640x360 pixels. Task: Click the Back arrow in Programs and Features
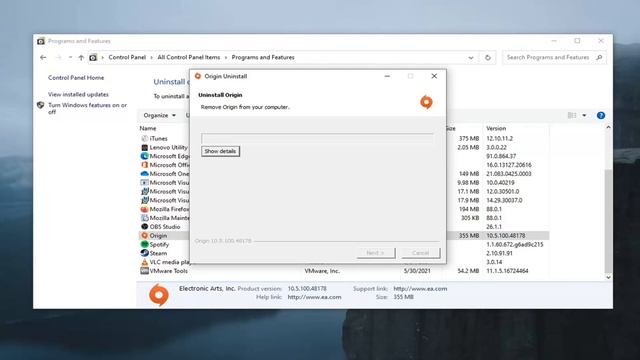tap(43, 58)
